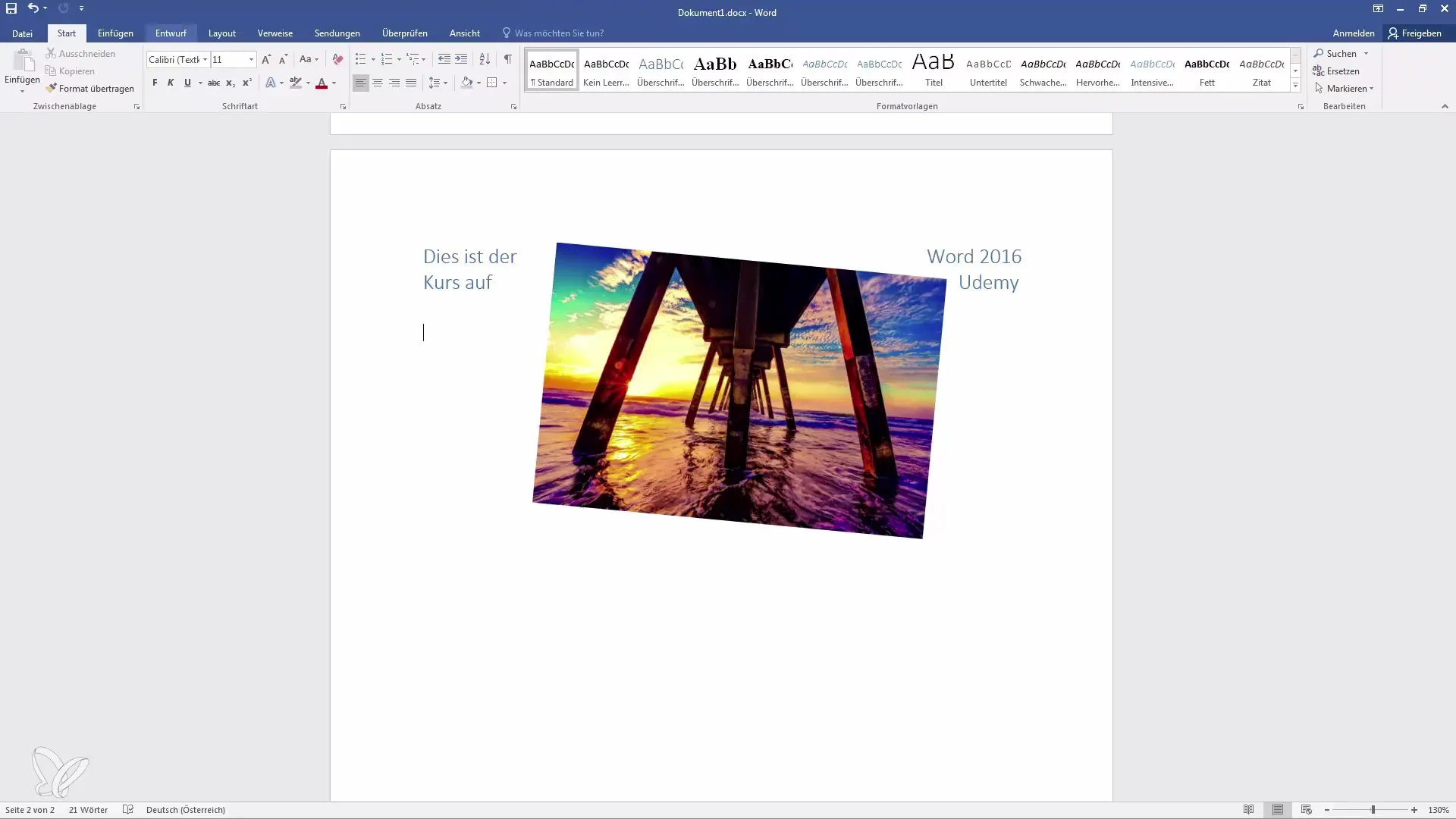Switch to Print Layout view
The image size is (1456, 819).
click(1278, 810)
